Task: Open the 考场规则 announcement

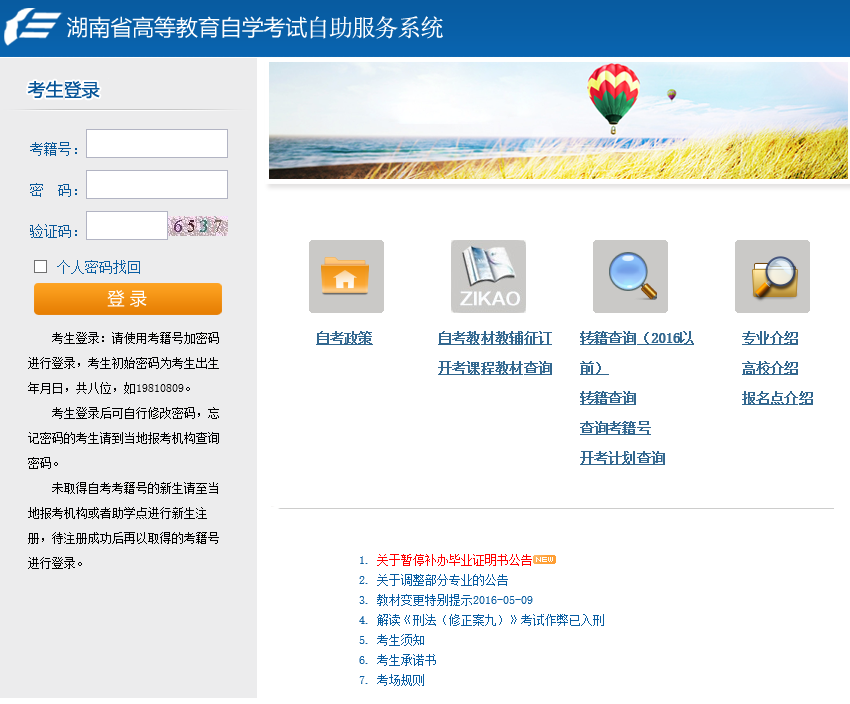Action: pyautogui.click(x=400, y=680)
